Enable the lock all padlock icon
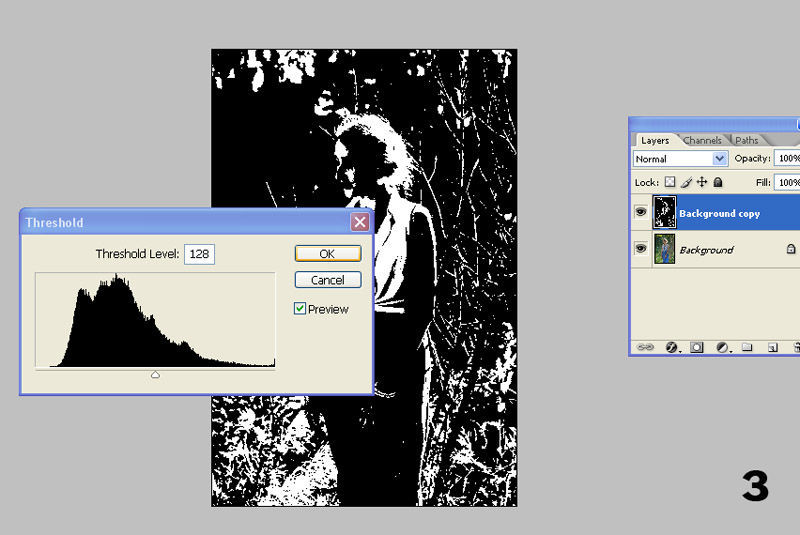 click(718, 183)
